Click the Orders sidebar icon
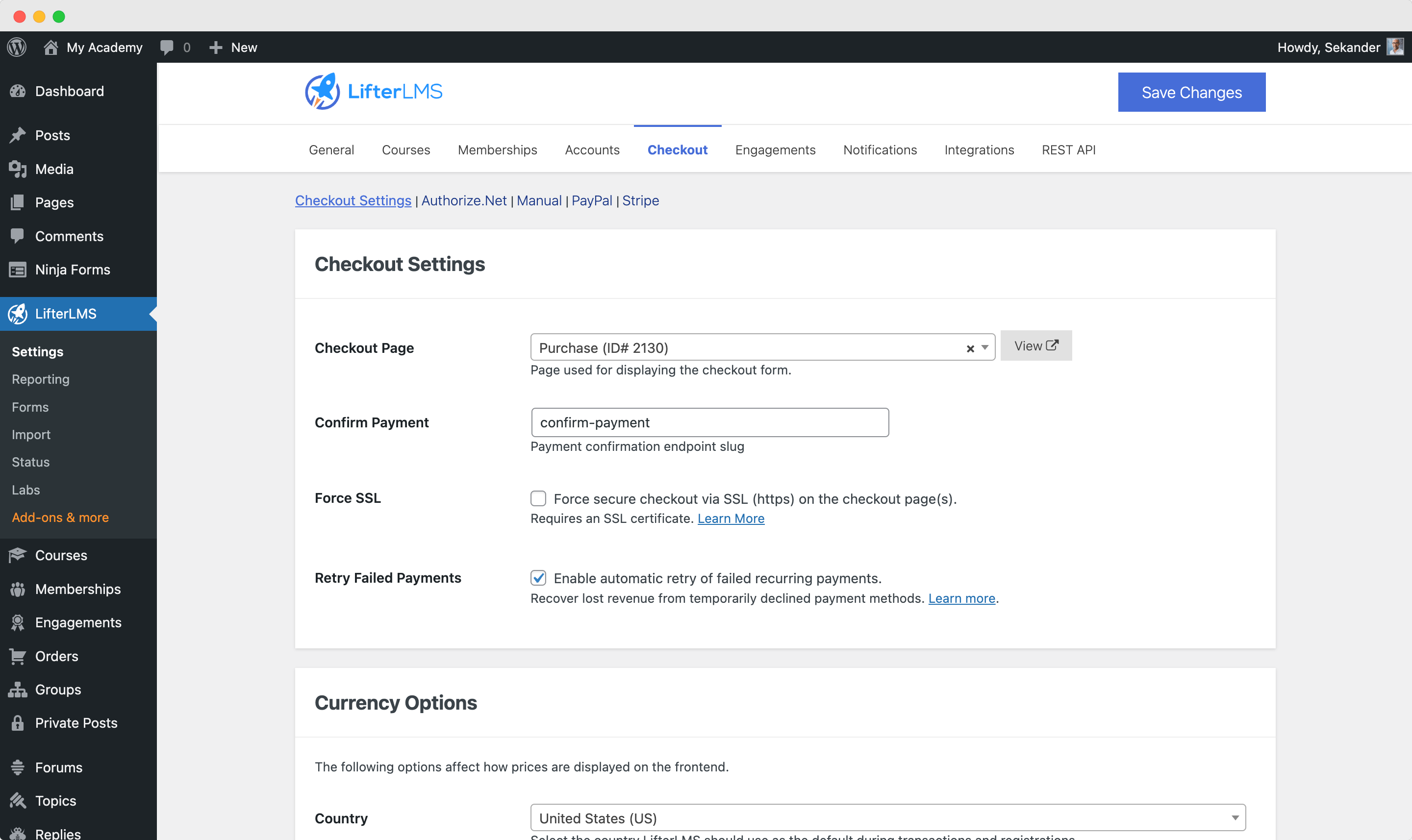The image size is (1412, 840). tap(18, 656)
